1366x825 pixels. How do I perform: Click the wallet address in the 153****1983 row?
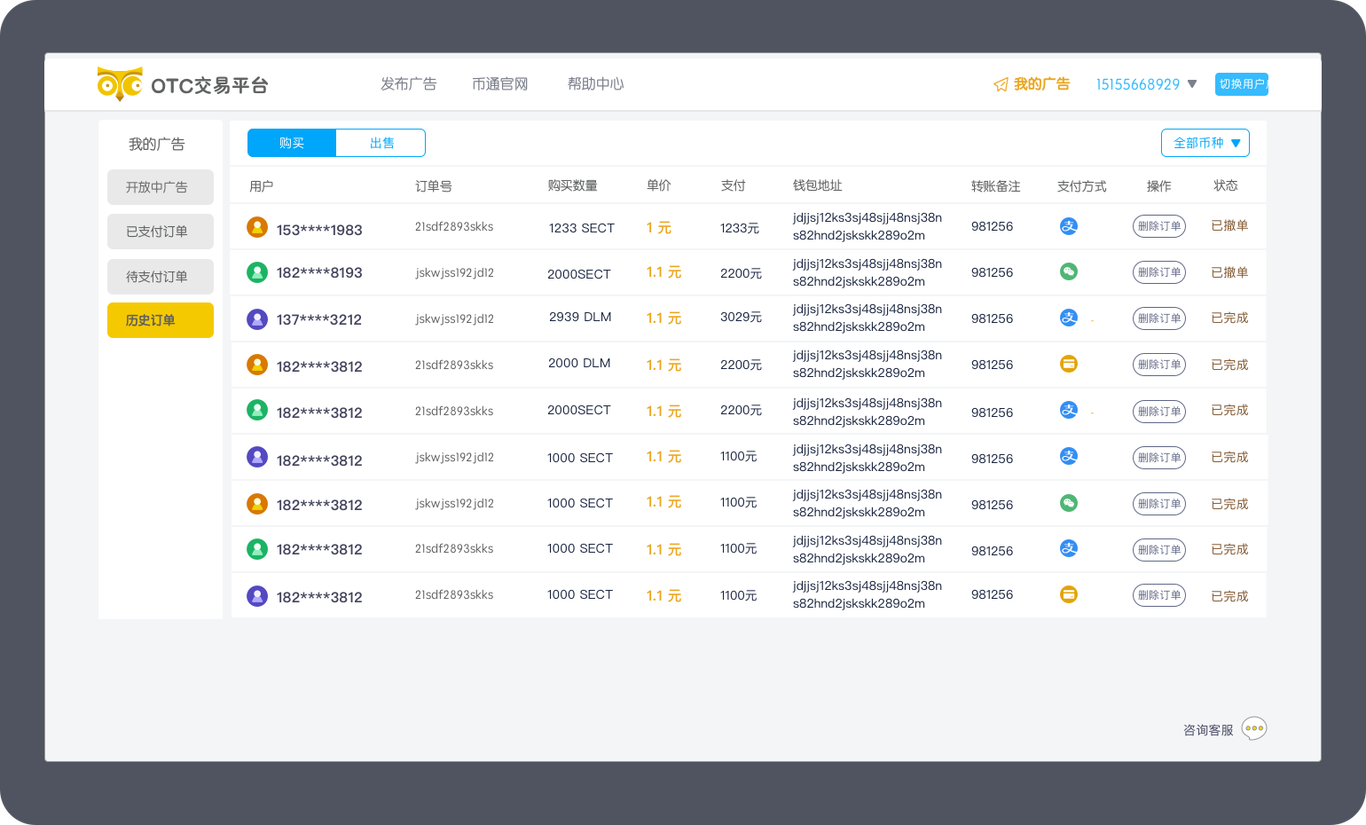tap(867, 226)
